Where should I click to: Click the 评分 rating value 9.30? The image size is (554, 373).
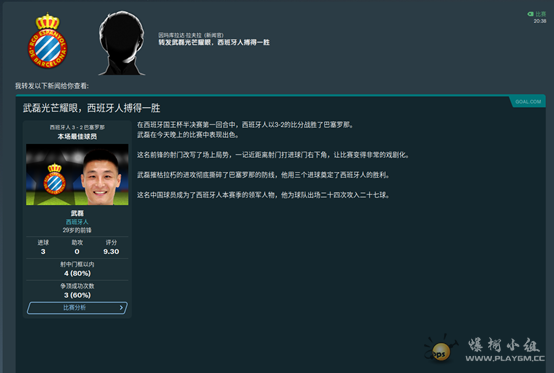111,251
